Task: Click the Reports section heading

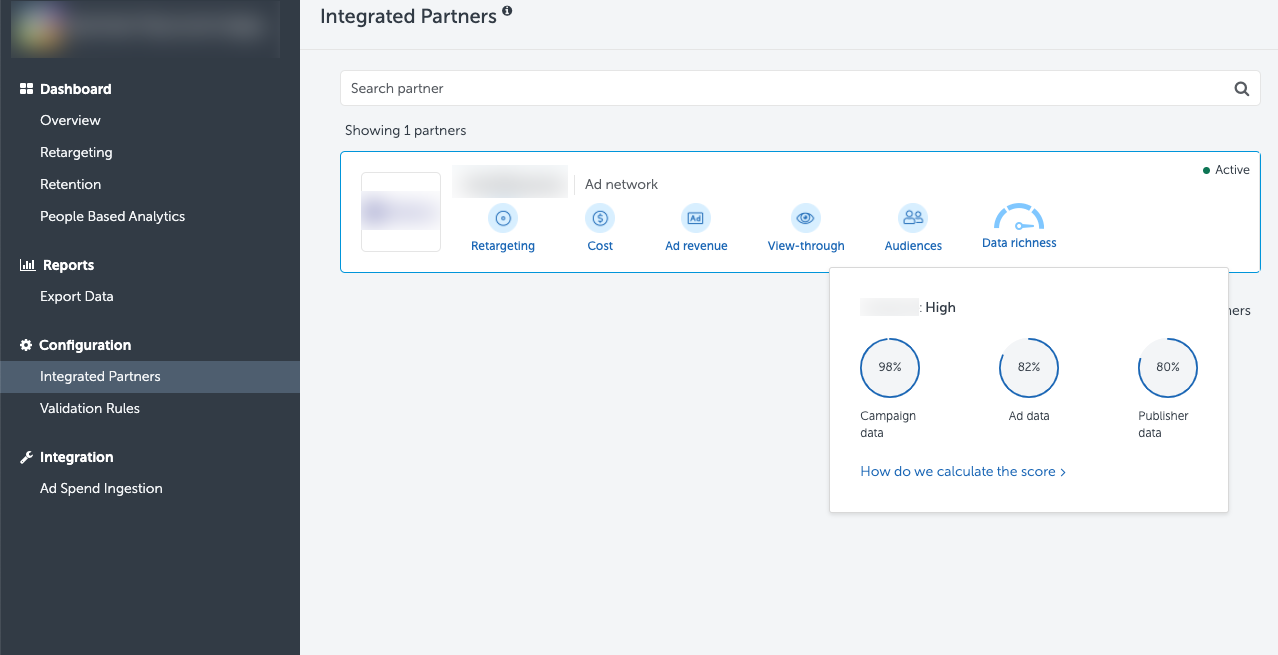Action: pyautogui.click(x=68, y=265)
